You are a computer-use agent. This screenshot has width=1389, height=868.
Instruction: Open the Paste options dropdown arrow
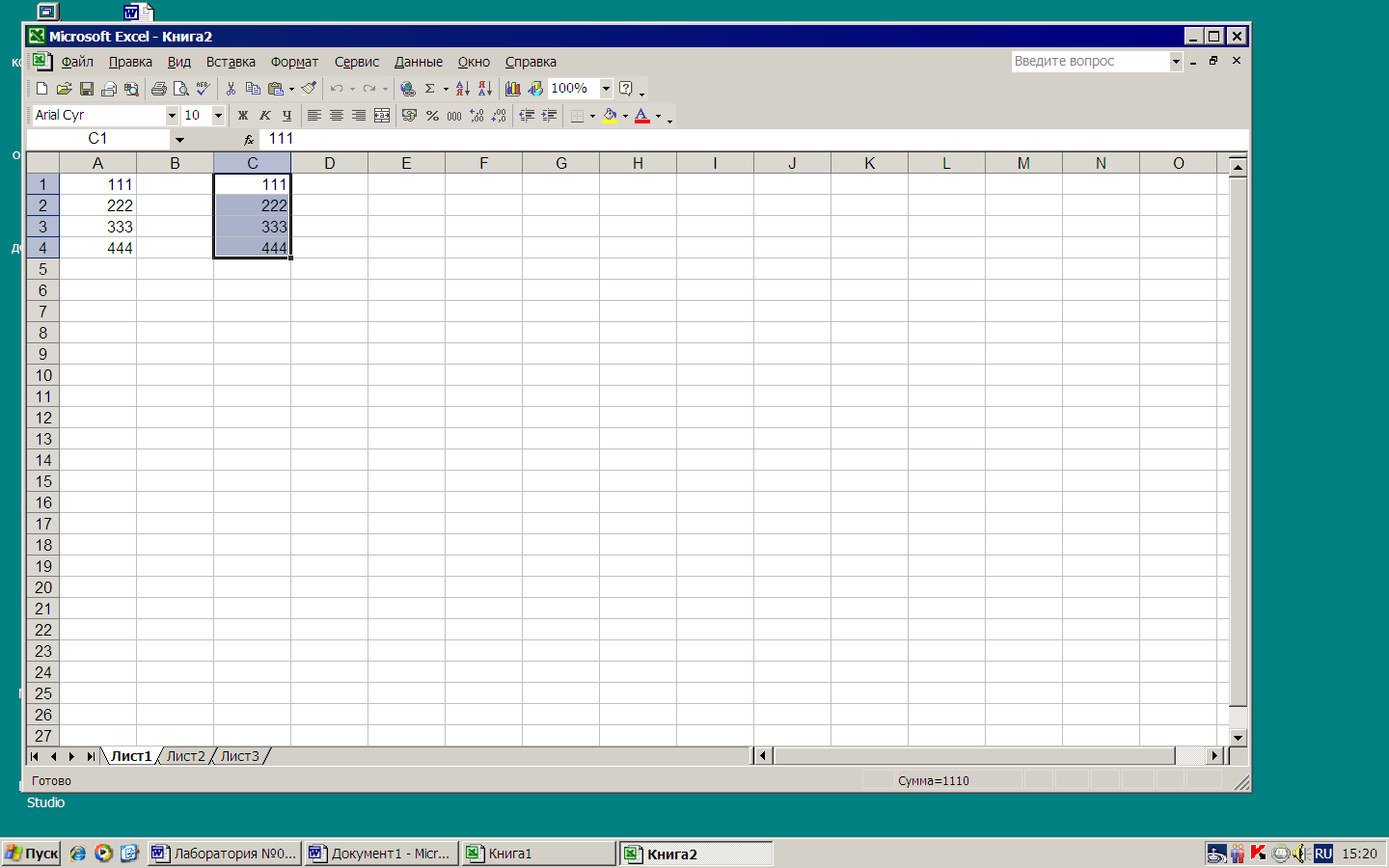click(x=291, y=89)
